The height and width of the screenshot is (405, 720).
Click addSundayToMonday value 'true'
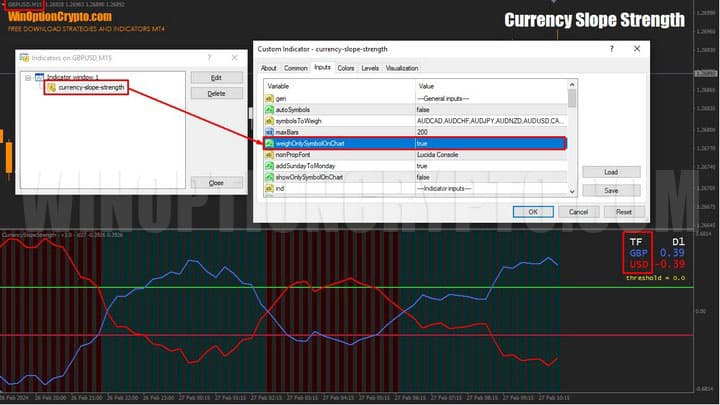(422, 166)
